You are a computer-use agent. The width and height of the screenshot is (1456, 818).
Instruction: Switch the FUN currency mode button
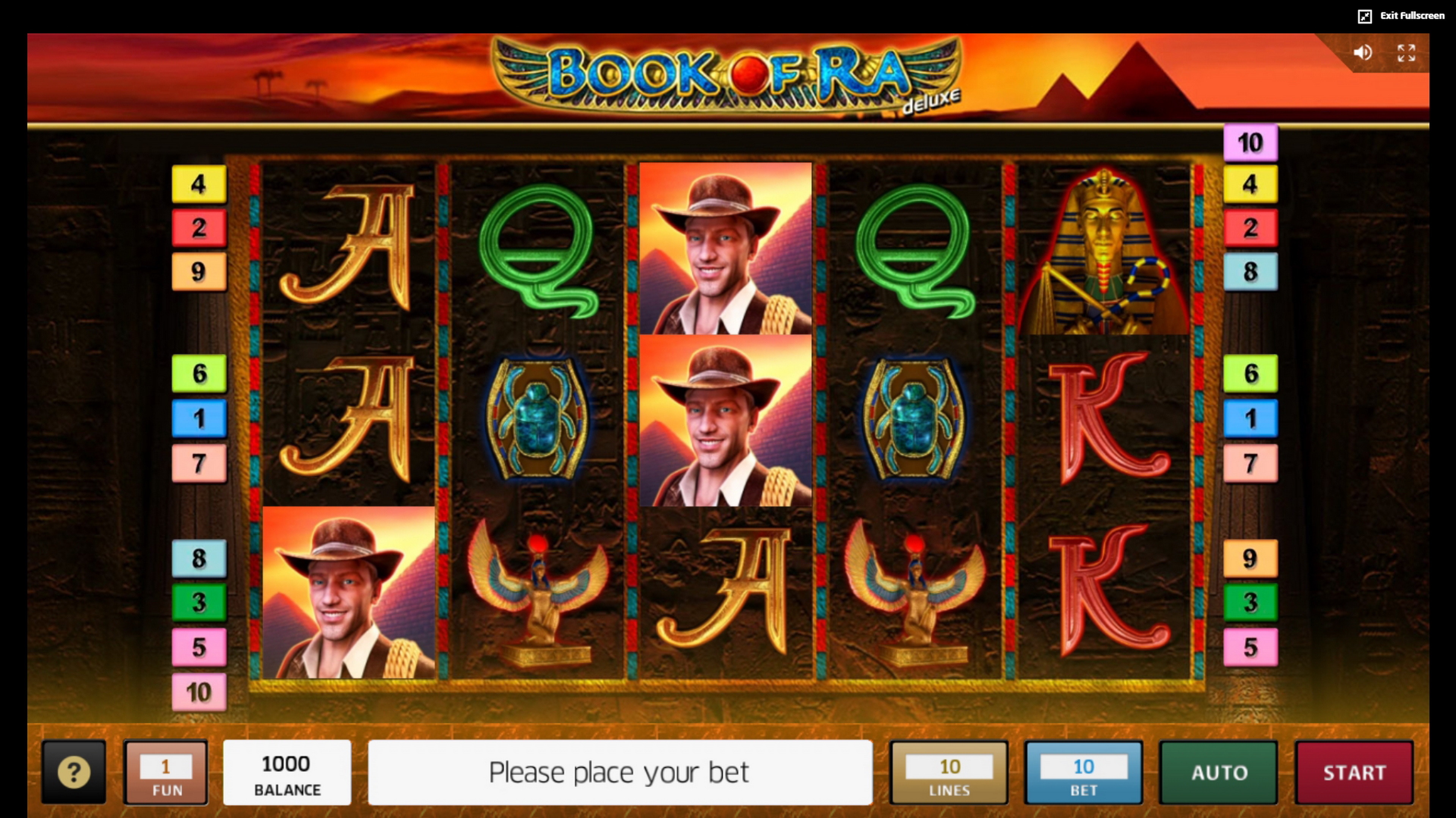pyautogui.click(x=166, y=772)
